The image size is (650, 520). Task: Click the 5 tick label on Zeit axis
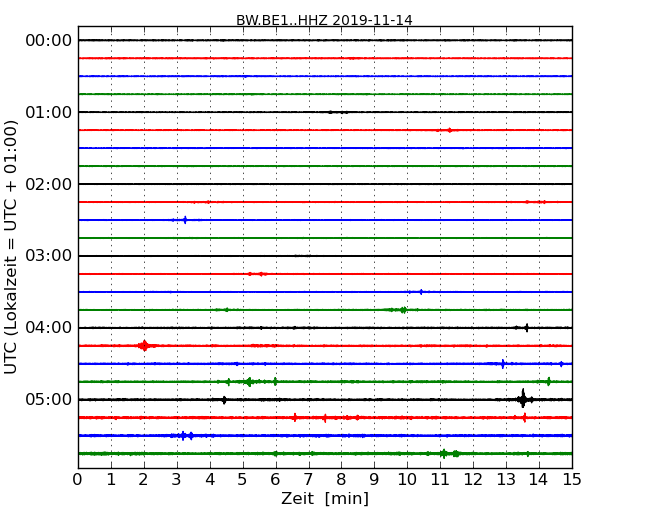click(x=243, y=480)
